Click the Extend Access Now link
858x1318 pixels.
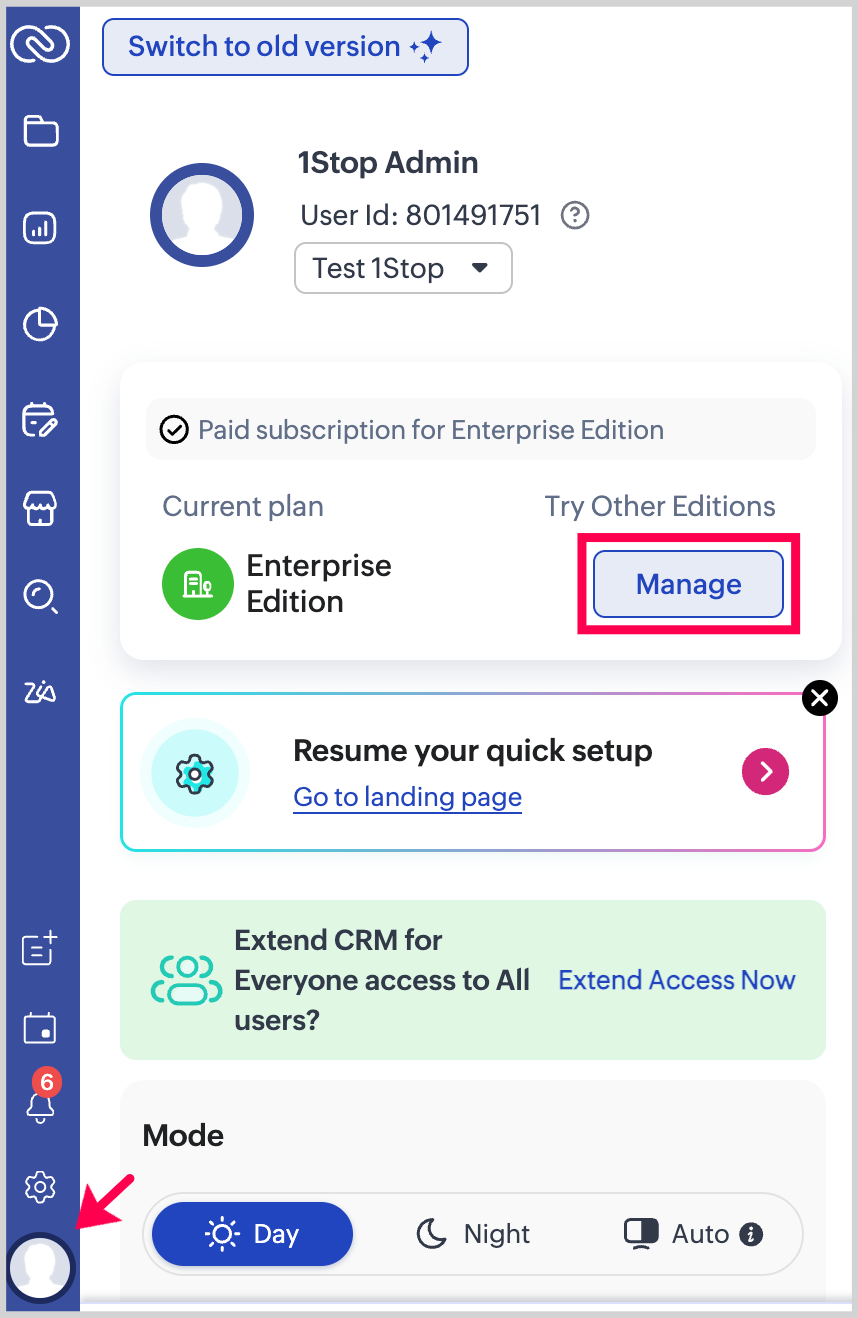point(676,980)
